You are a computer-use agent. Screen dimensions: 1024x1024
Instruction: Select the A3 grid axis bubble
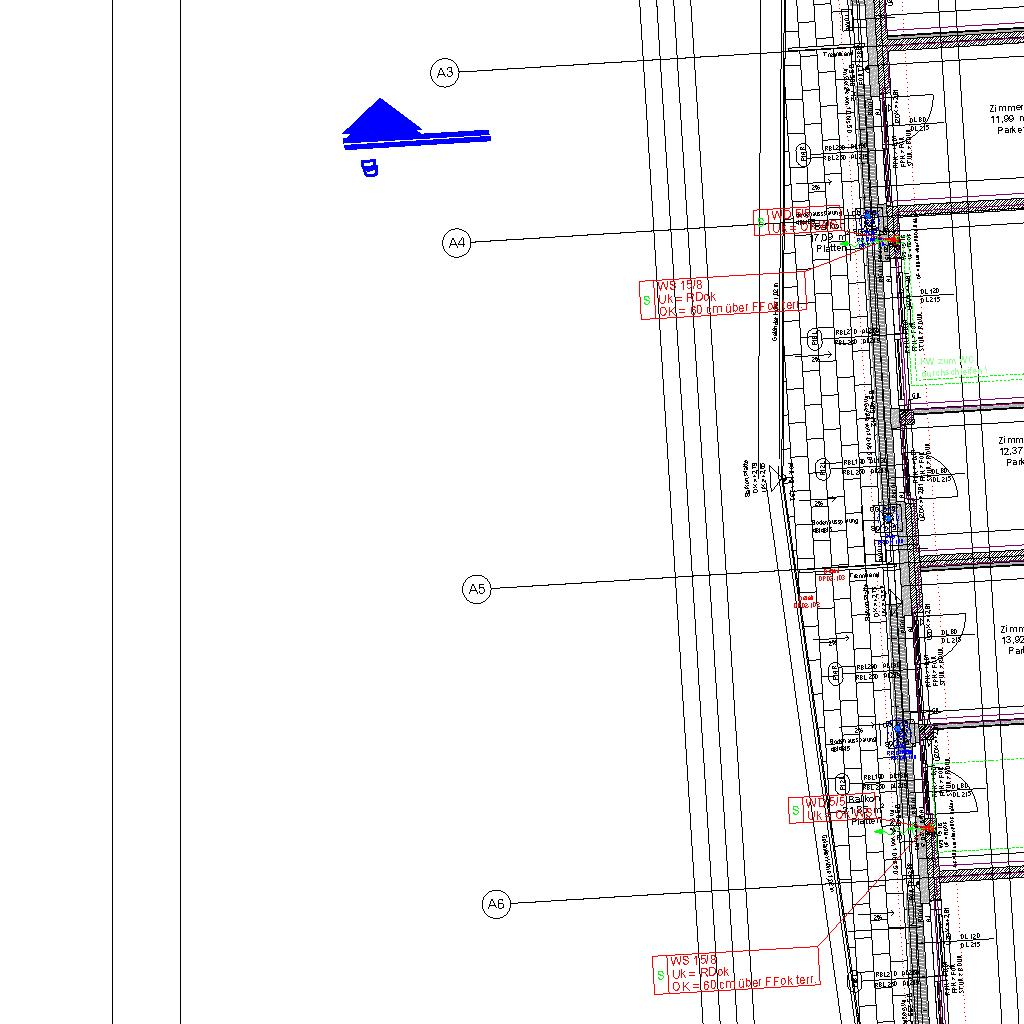coord(445,72)
